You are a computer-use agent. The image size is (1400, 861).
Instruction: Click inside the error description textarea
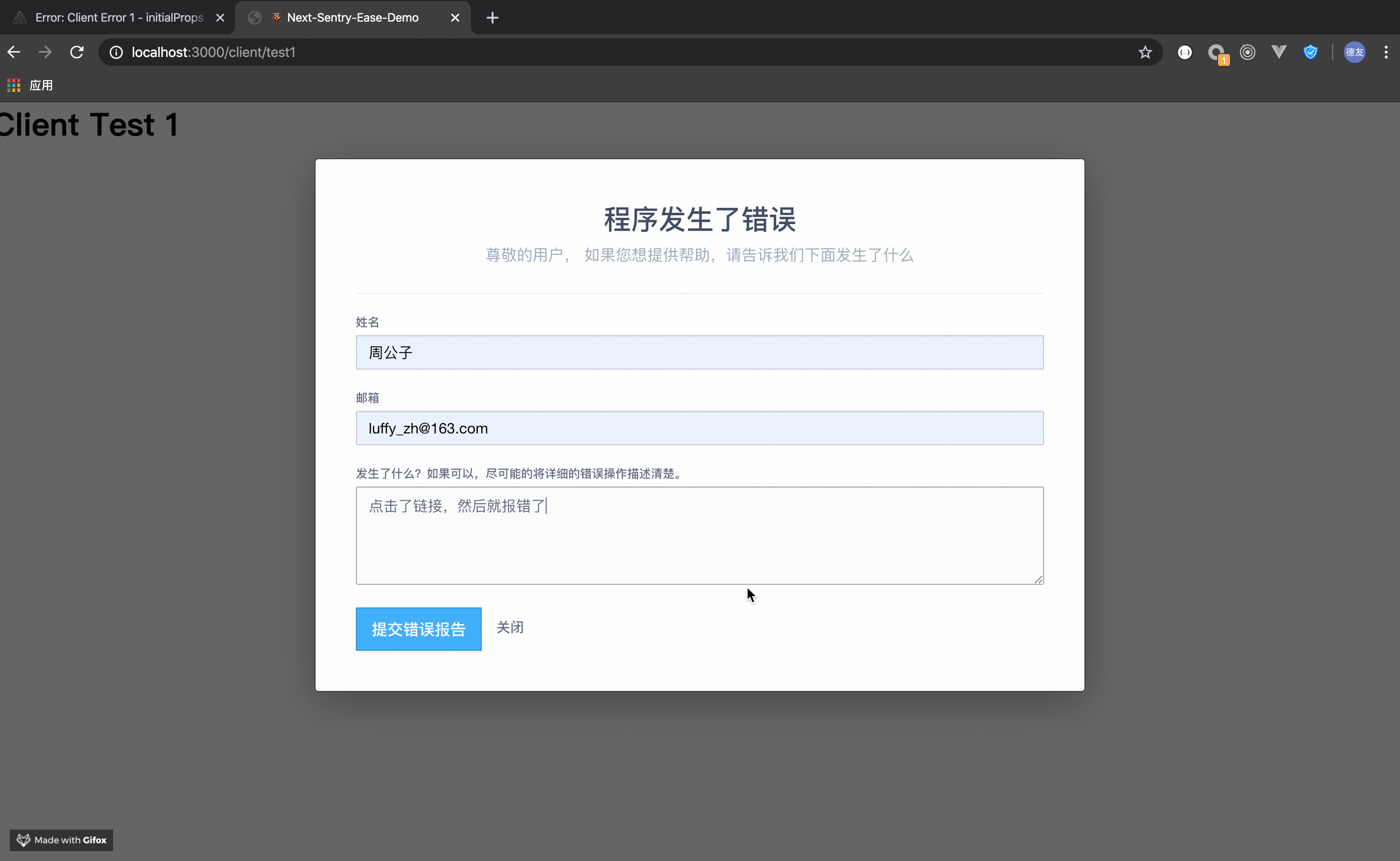tap(700, 535)
